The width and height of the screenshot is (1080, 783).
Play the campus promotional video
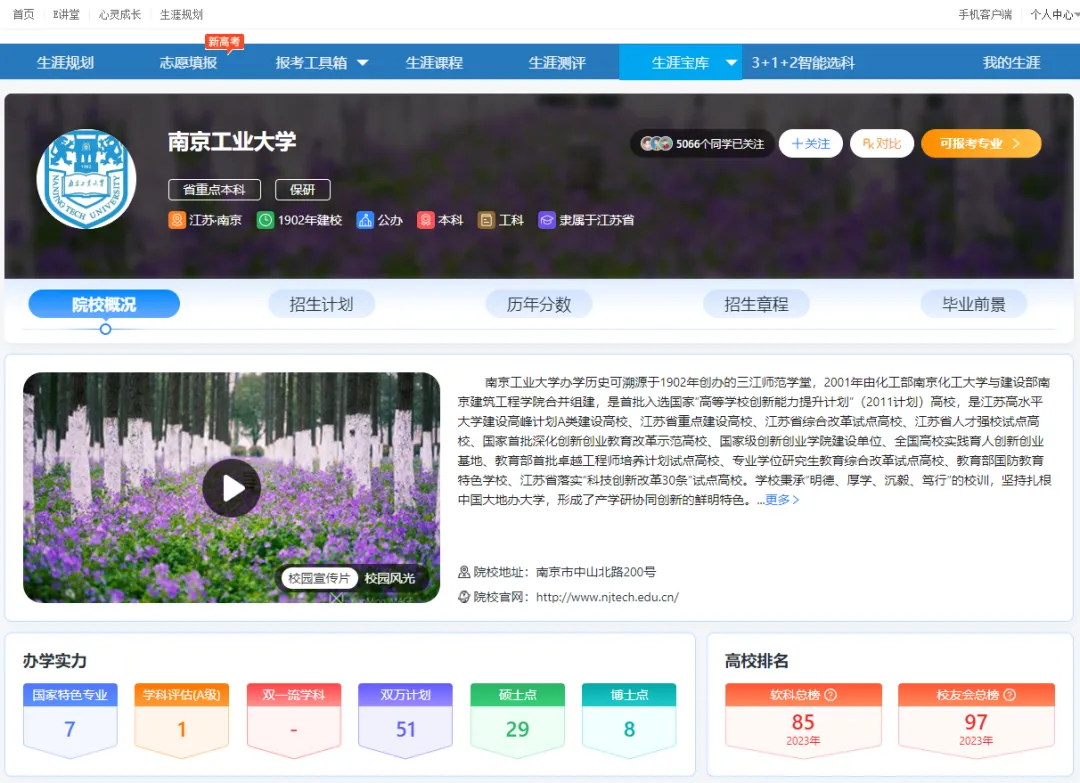pos(231,488)
